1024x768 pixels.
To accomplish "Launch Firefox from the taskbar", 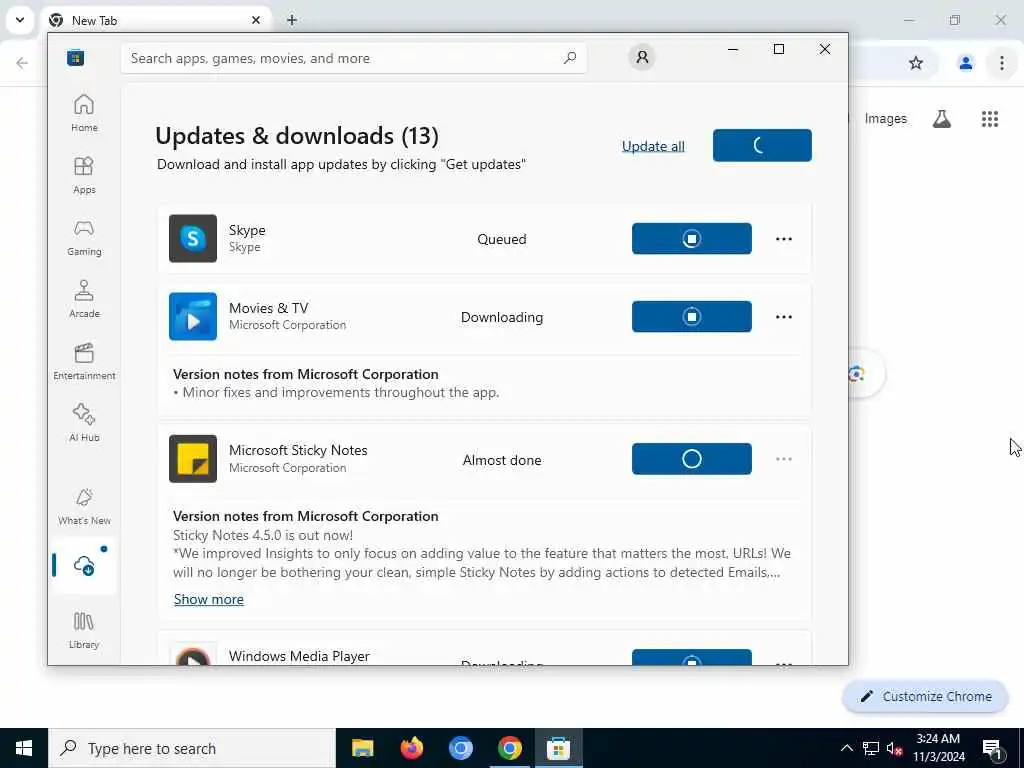I will click(411, 748).
